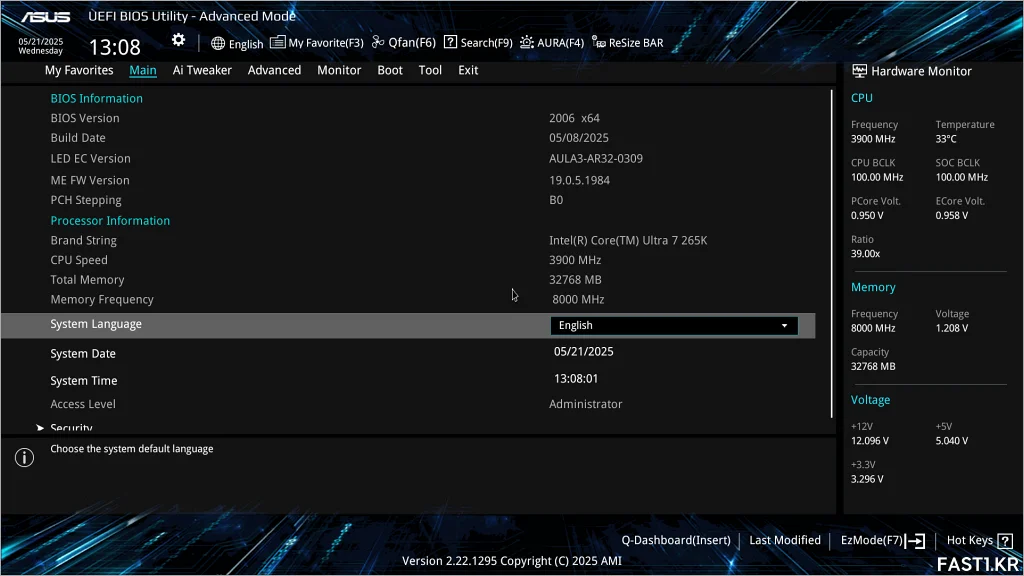Click the BIOS Information heading
The width and height of the screenshot is (1024, 576).
(x=97, y=98)
